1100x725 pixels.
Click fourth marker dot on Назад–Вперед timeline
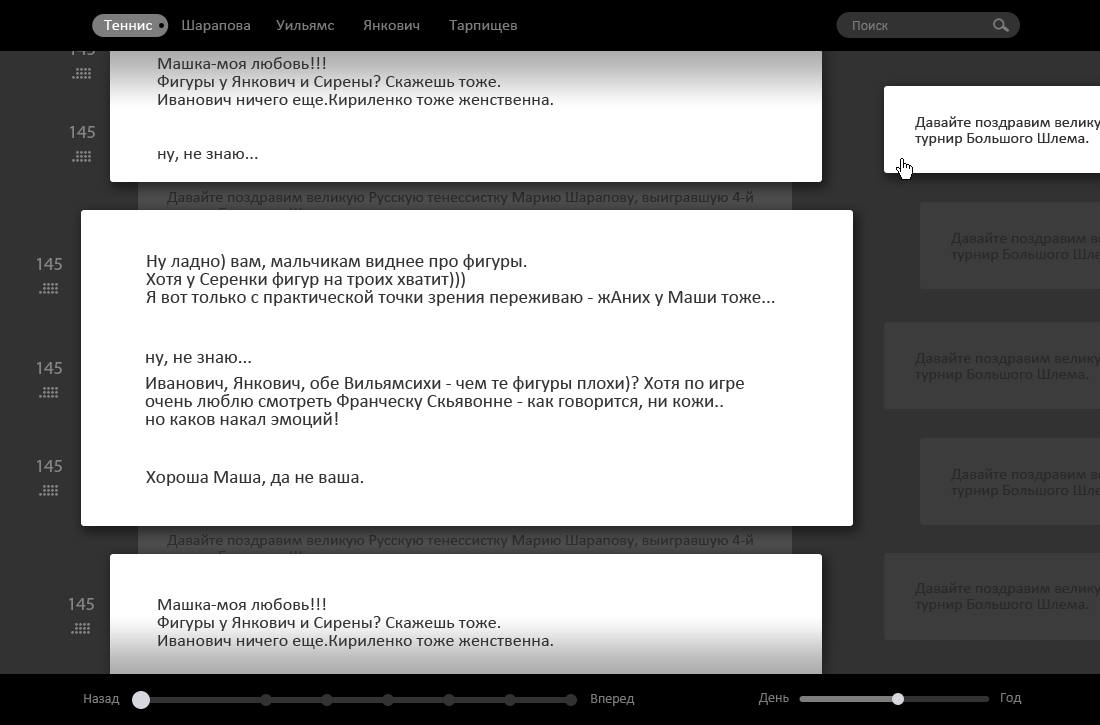[388, 700]
